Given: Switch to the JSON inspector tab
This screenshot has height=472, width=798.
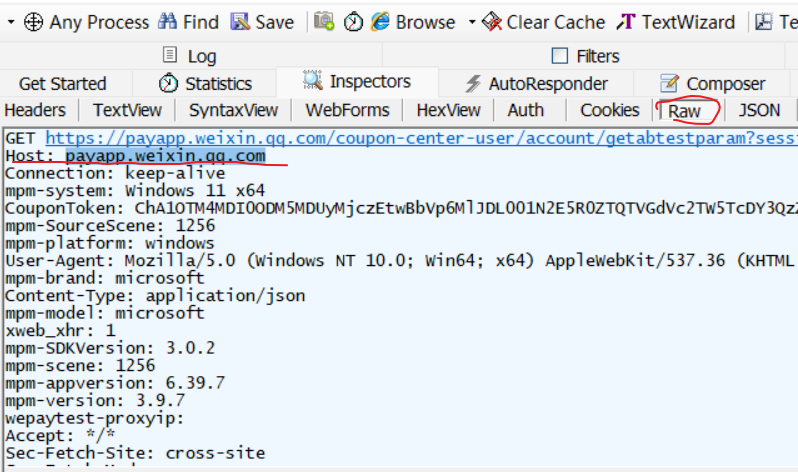Looking at the screenshot, I should click(x=759, y=110).
